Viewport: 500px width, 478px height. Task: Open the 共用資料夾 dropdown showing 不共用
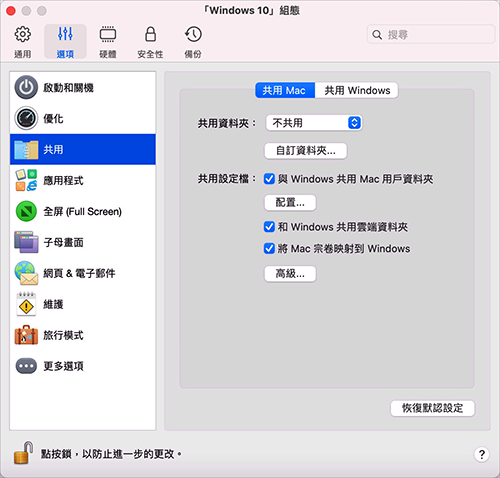(314, 123)
